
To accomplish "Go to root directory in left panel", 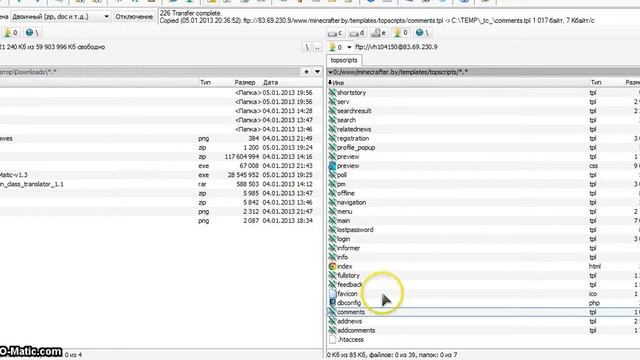I will pyautogui.click(x=307, y=47).
